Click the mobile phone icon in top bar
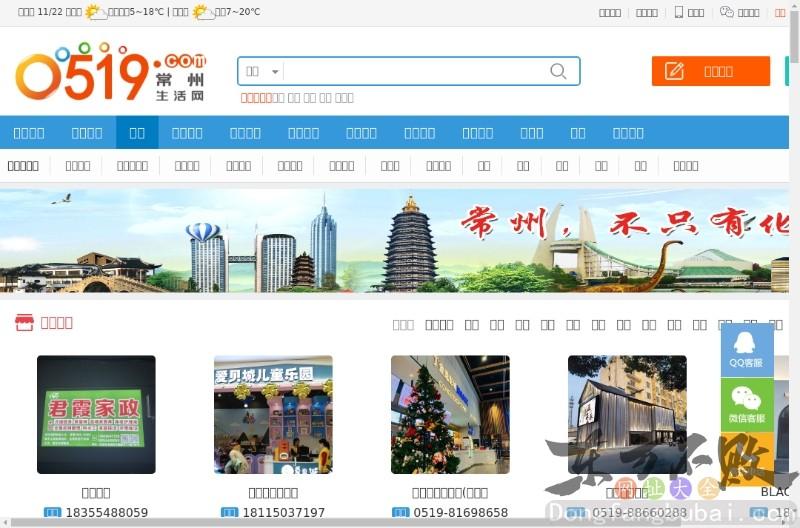 679,12
